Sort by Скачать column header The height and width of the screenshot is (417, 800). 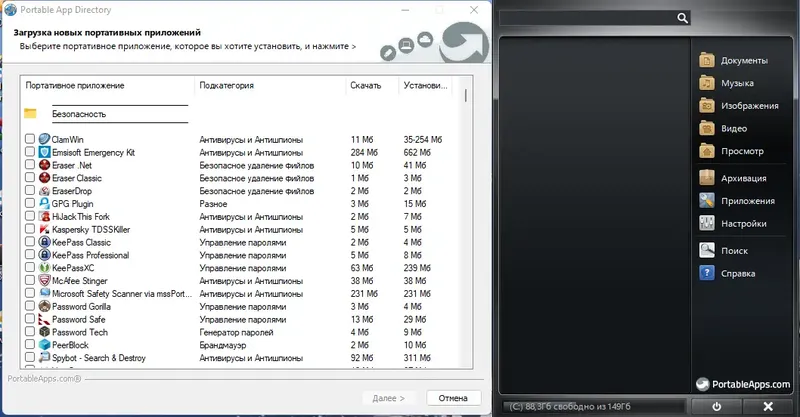[372, 85]
